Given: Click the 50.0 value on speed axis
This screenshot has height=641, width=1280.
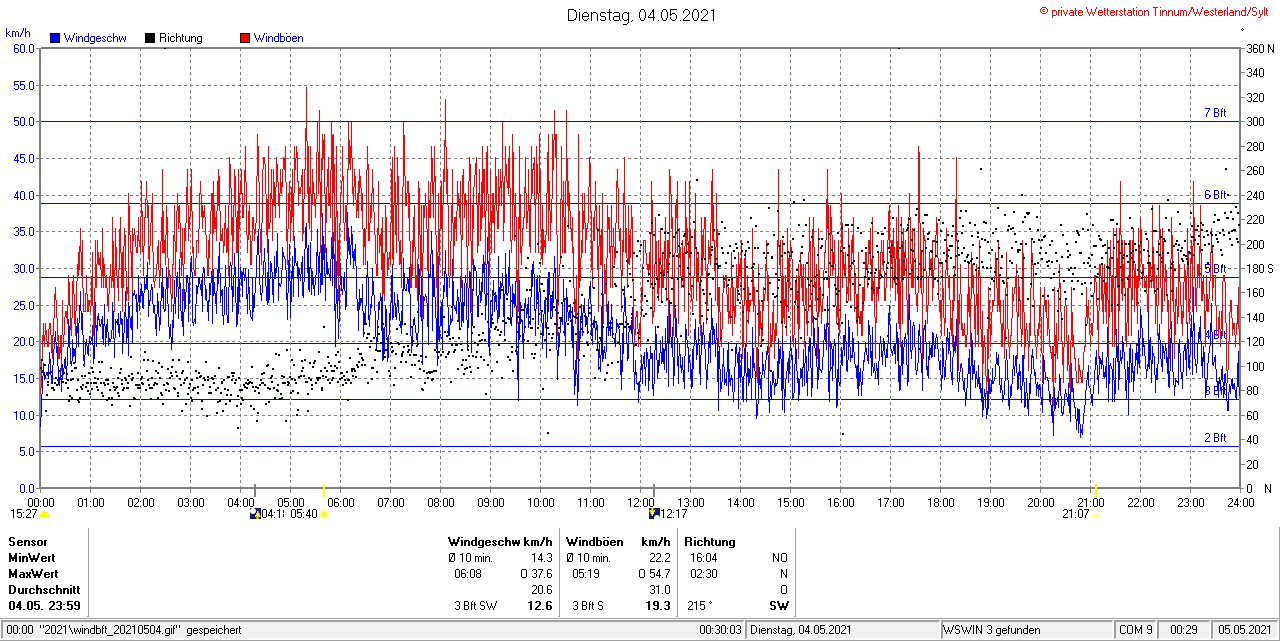Looking at the screenshot, I should coord(24,121).
